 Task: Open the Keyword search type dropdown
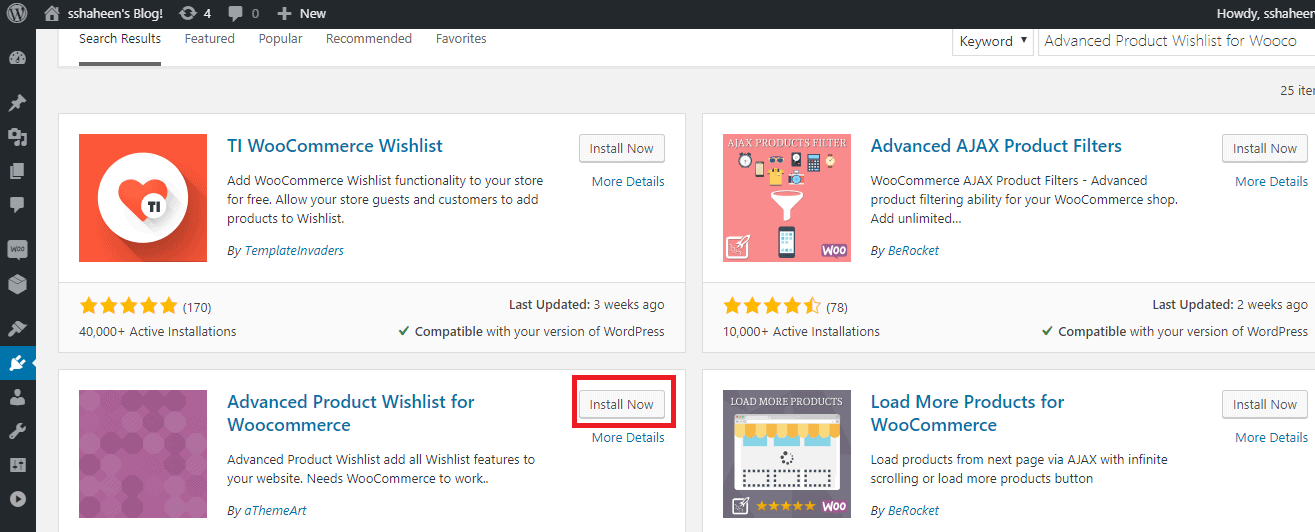(993, 41)
